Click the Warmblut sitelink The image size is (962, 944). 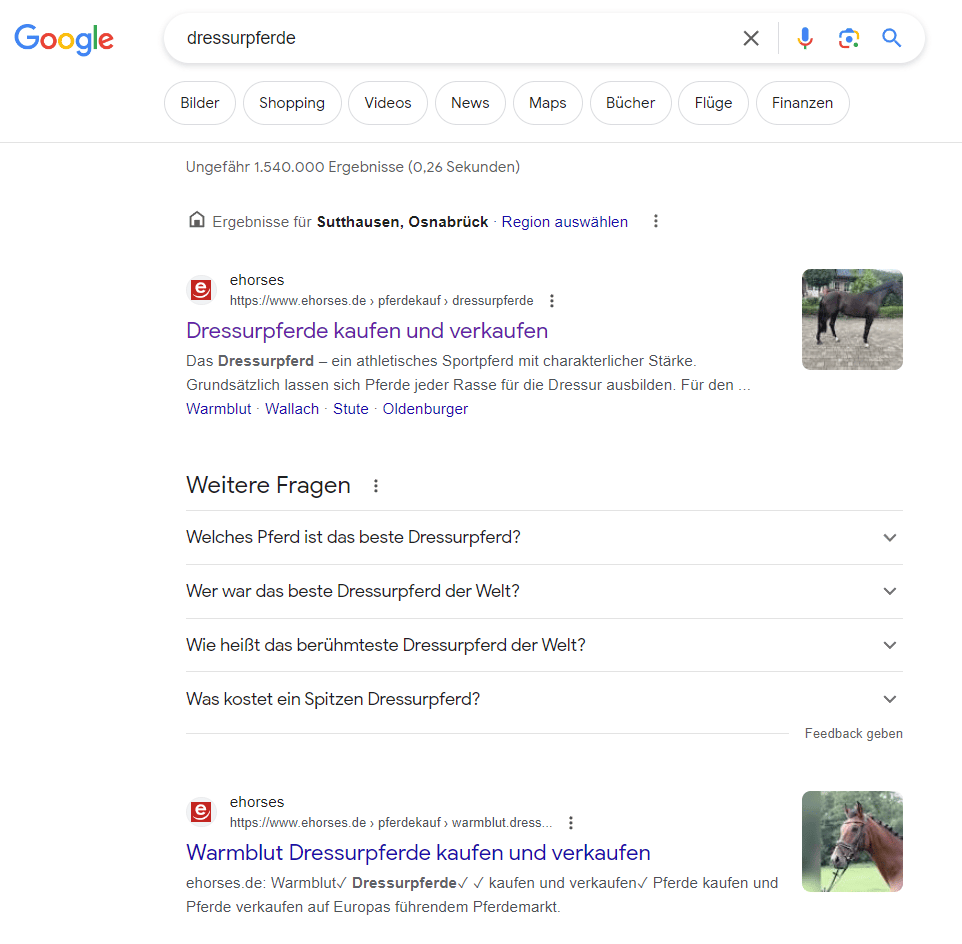218,408
